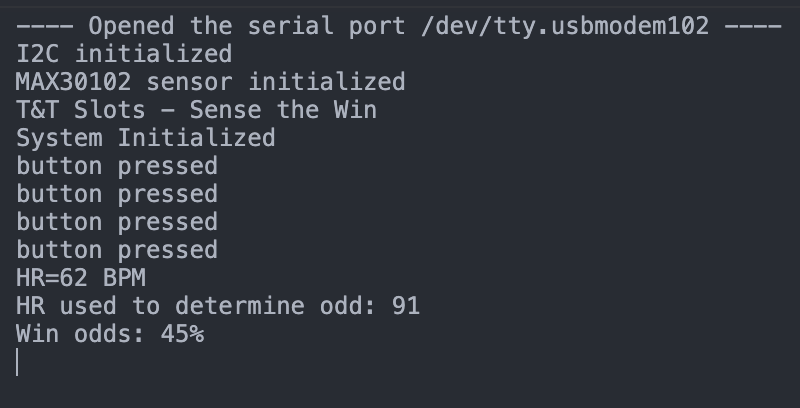This screenshot has width=800, height=408.
Task: Click the leading dashes of the first line
Action: (44, 25)
